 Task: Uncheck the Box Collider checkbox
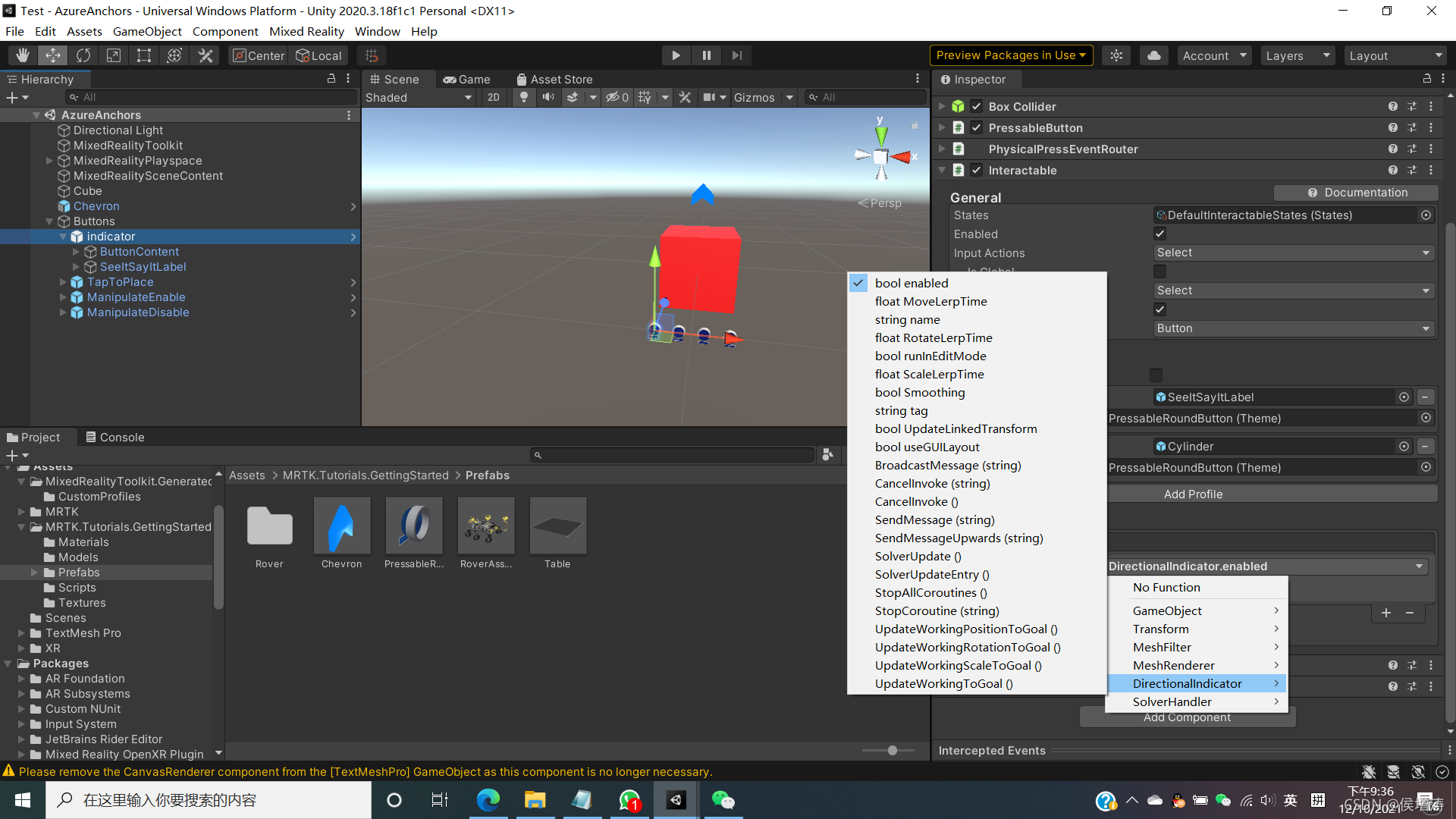pos(977,107)
